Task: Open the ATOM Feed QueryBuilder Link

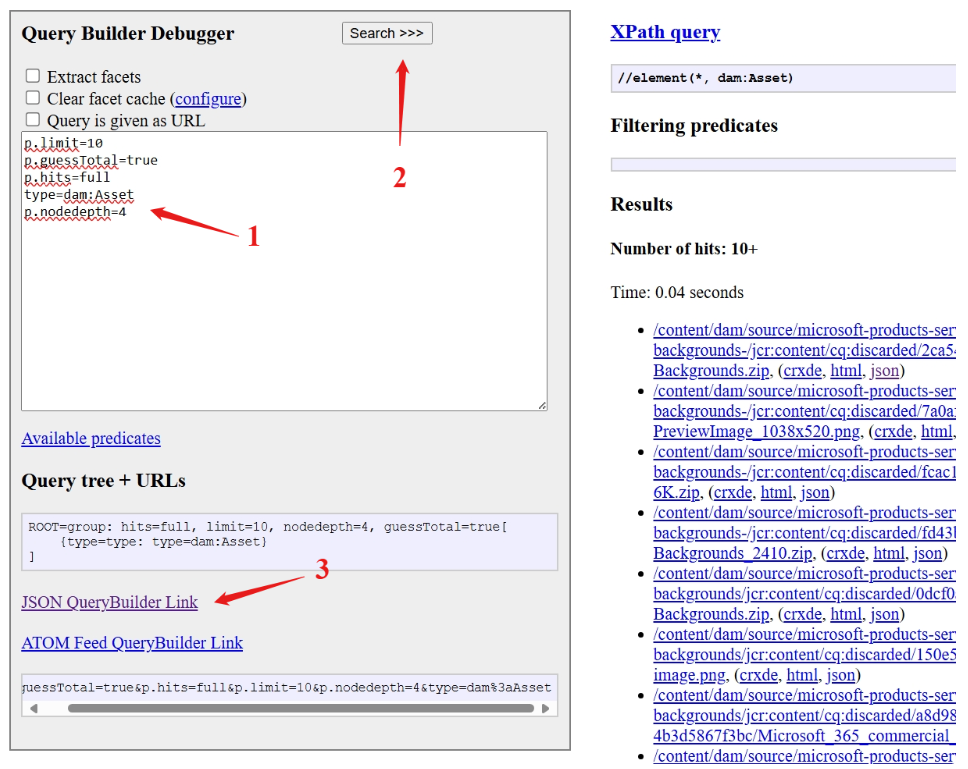Action: [x=132, y=643]
